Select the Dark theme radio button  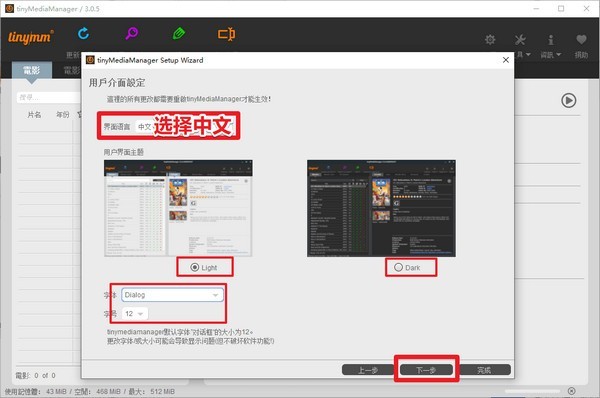[x=398, y=267]
